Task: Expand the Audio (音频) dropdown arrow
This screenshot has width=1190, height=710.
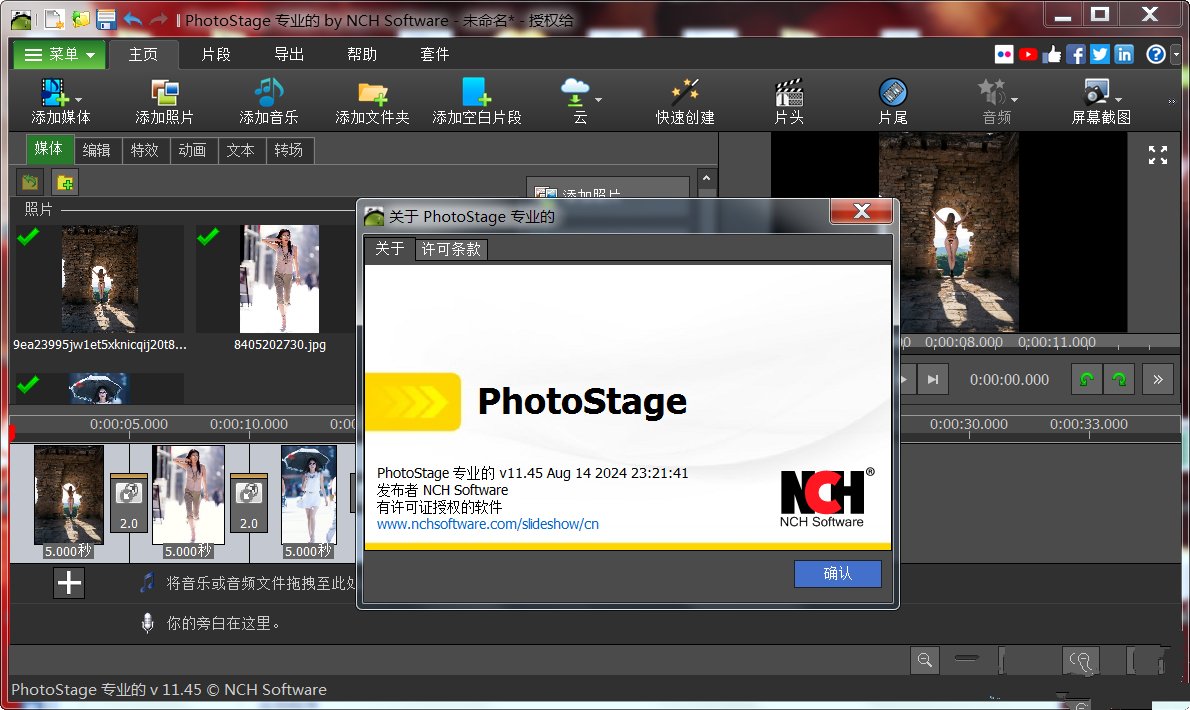Action: [1015, 99]
